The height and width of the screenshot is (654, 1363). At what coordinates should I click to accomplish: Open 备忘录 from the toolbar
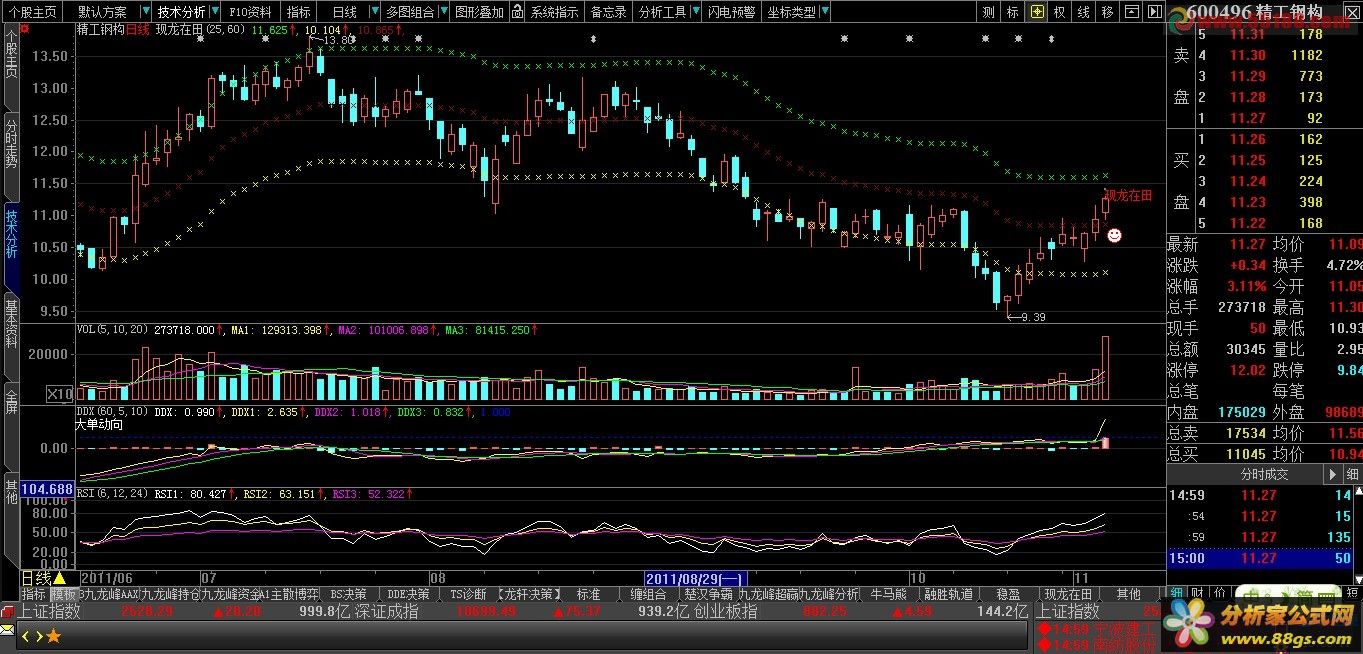pyautogui.click(x=608, y=12)
